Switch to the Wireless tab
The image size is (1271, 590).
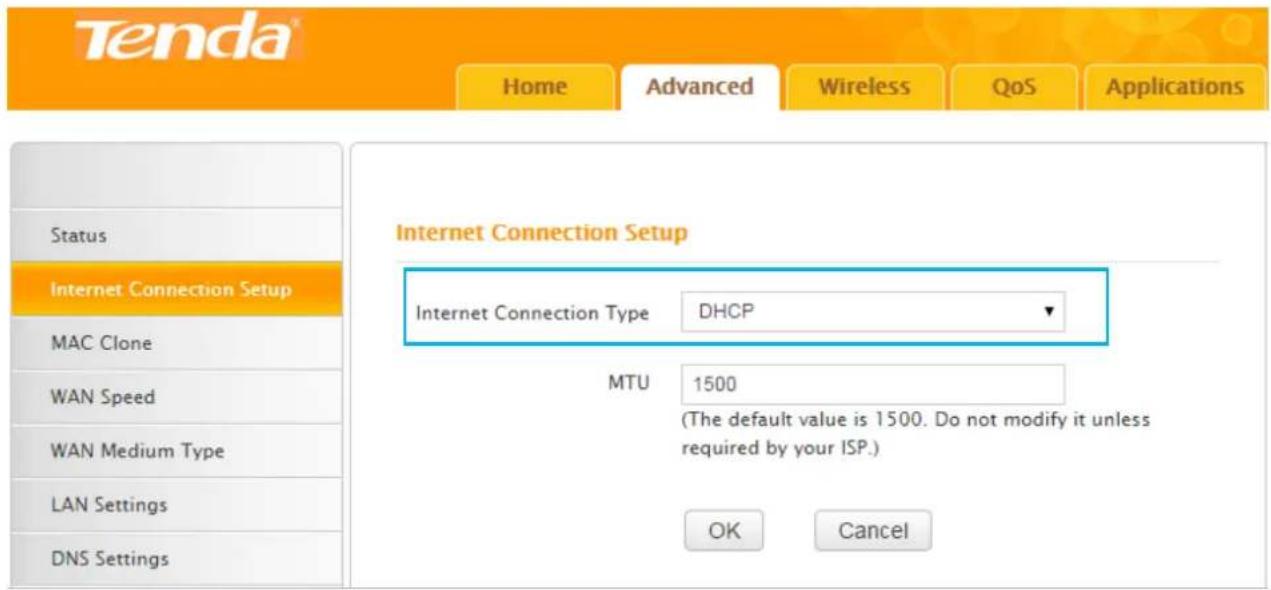(x=864, y=87)
